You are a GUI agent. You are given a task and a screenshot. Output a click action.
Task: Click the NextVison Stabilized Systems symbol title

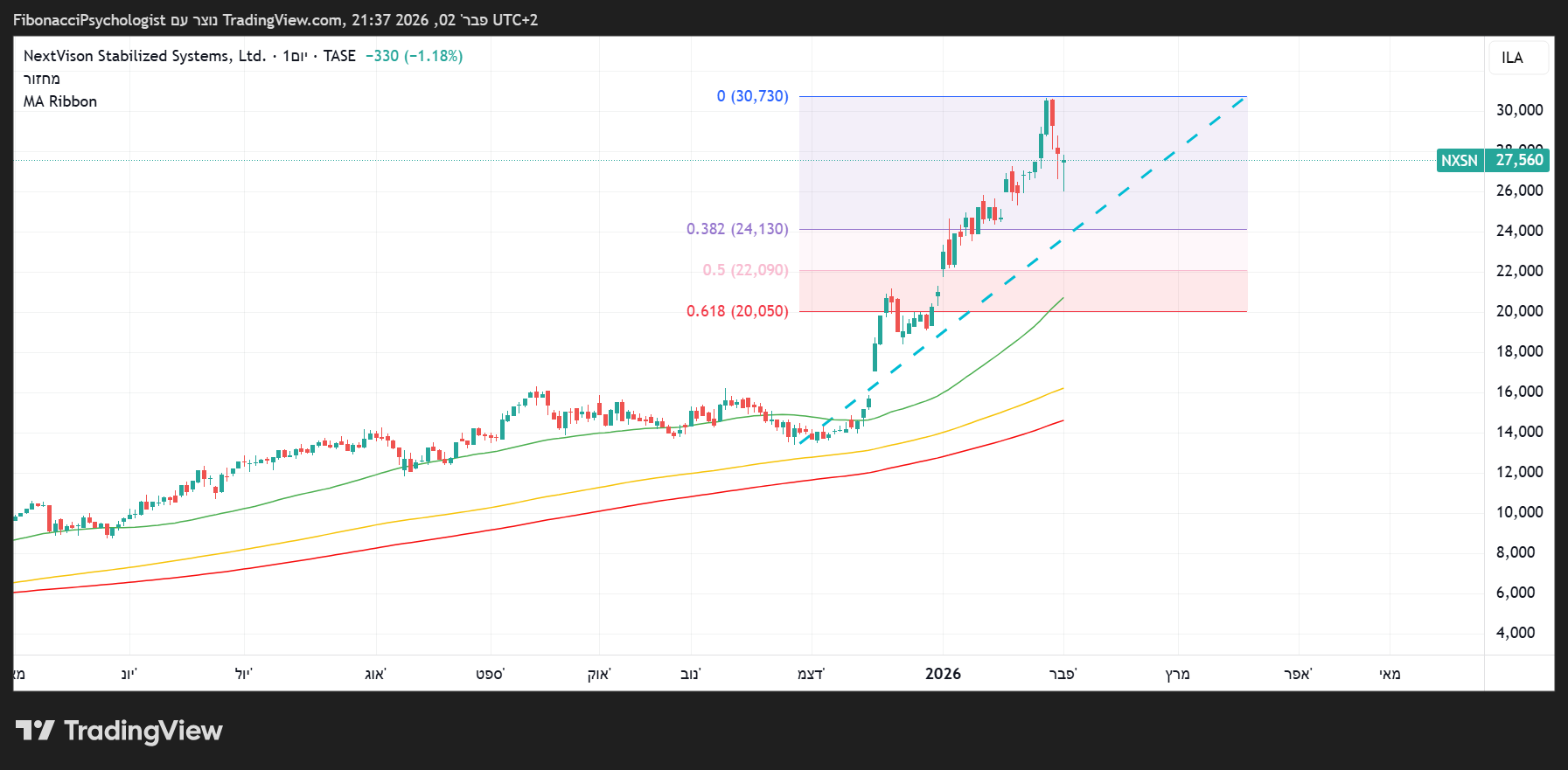[x=144, y=56]
